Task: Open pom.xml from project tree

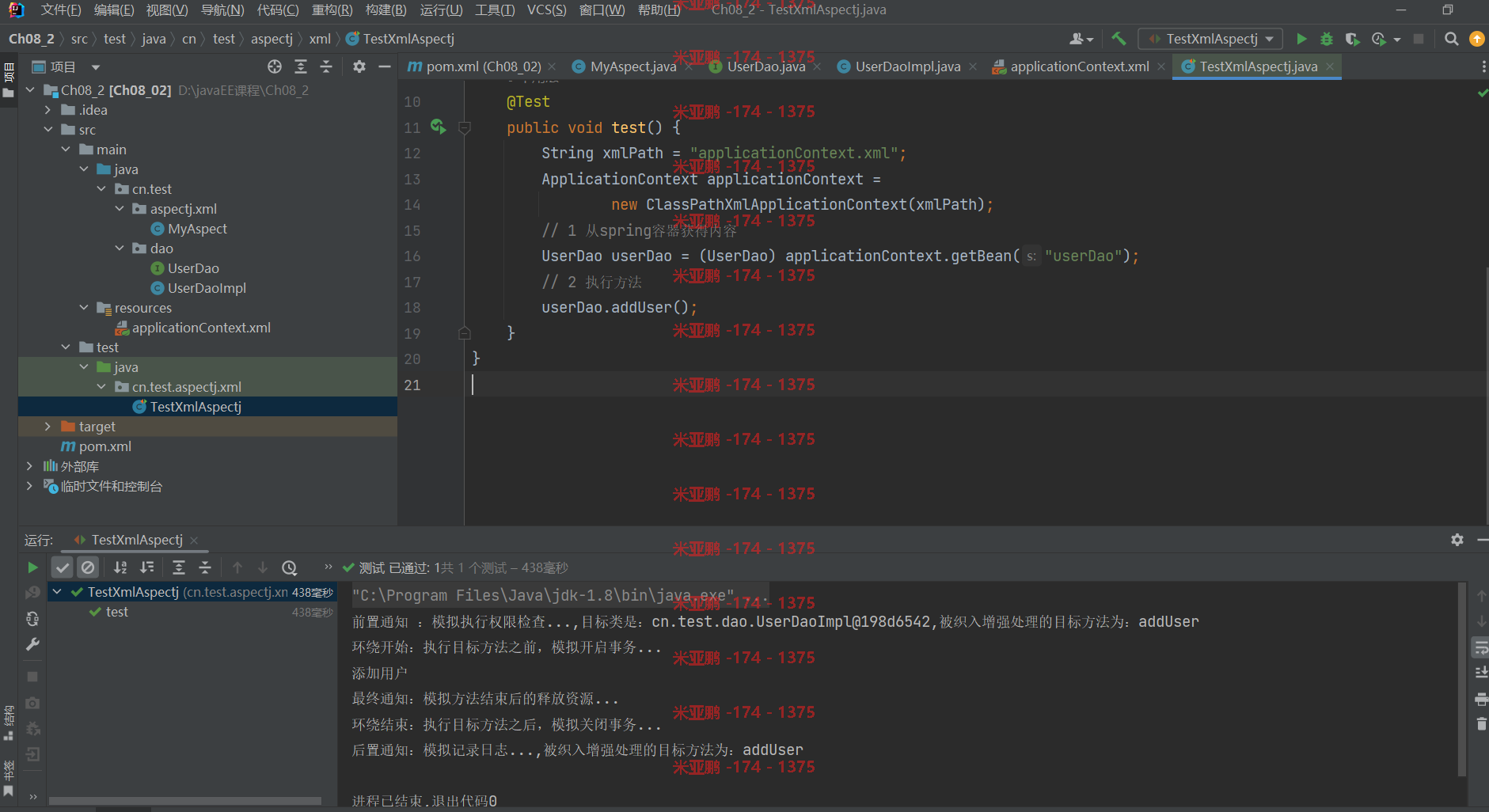Action: click(104, 446)
